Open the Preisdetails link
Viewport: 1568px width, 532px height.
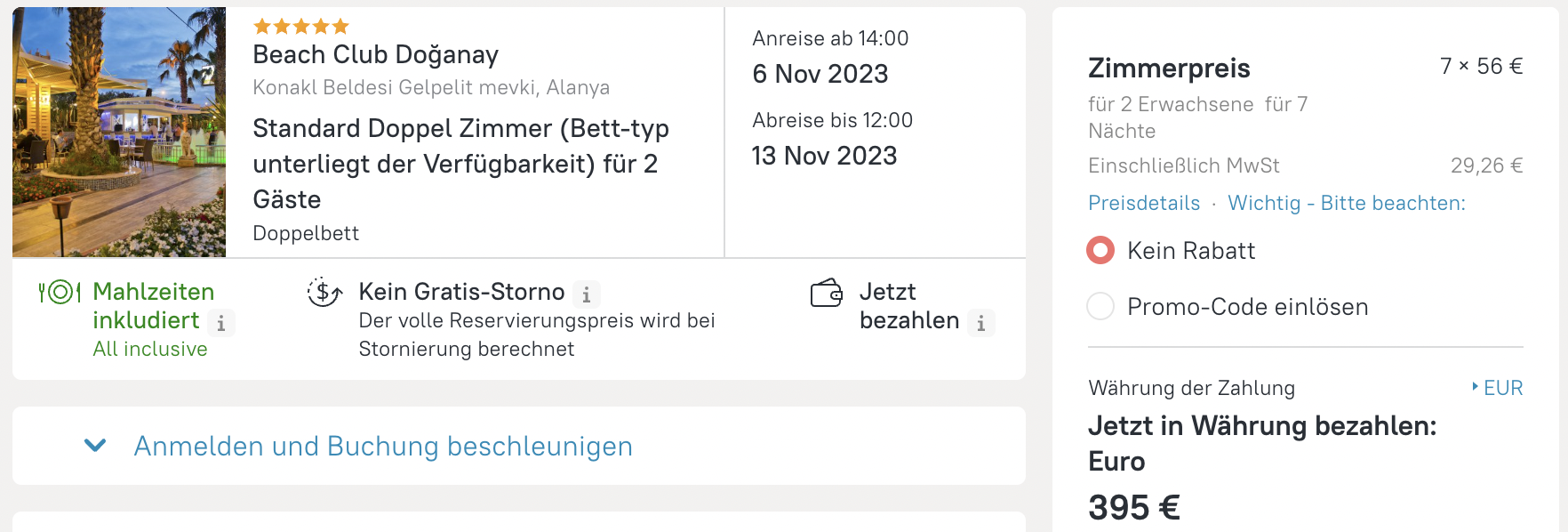[x=1144, y=203]
